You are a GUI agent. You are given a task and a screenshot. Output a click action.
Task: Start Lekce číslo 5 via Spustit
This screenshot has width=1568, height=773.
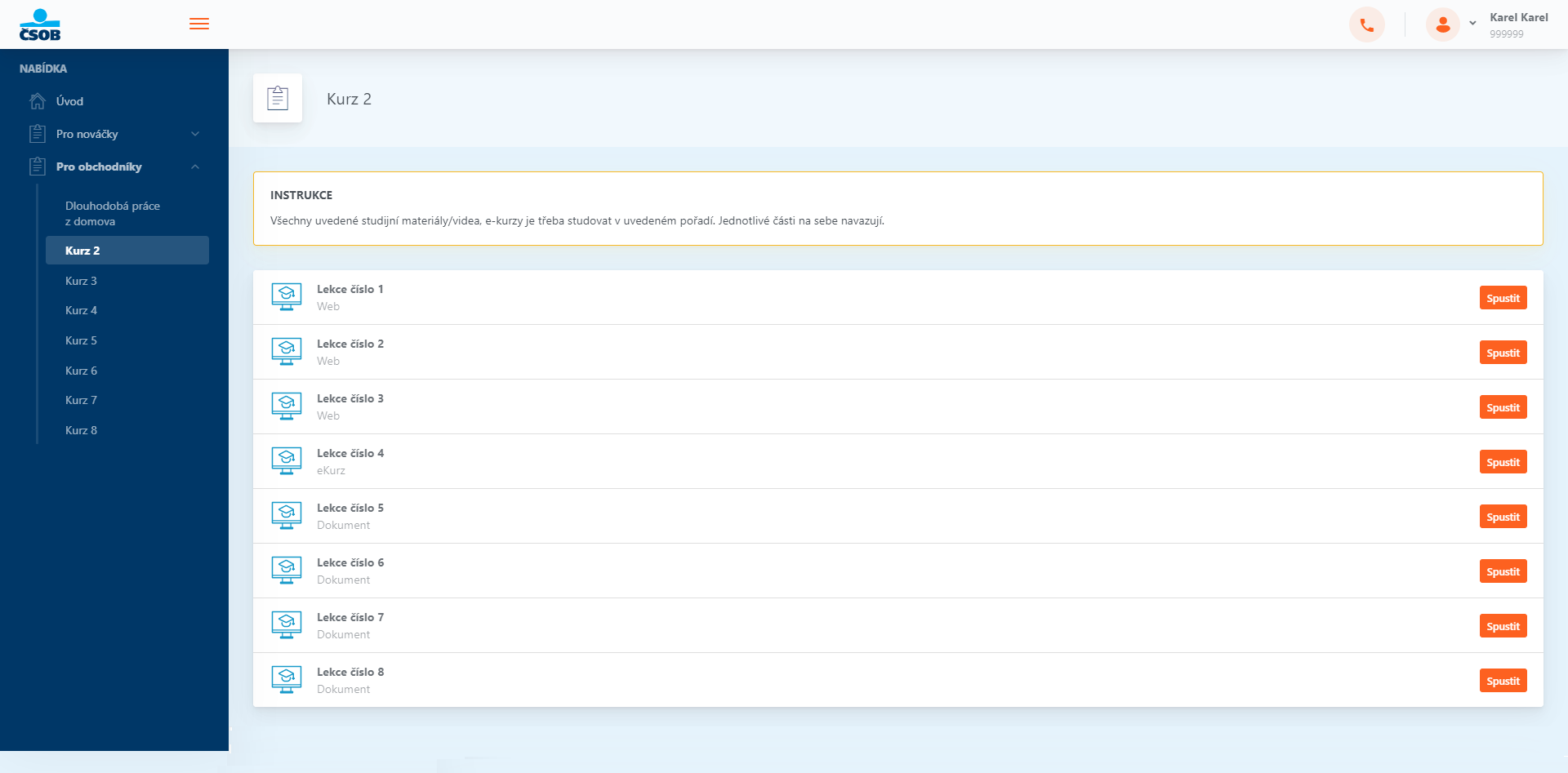pyautogui.click(x=1503, y=517)
